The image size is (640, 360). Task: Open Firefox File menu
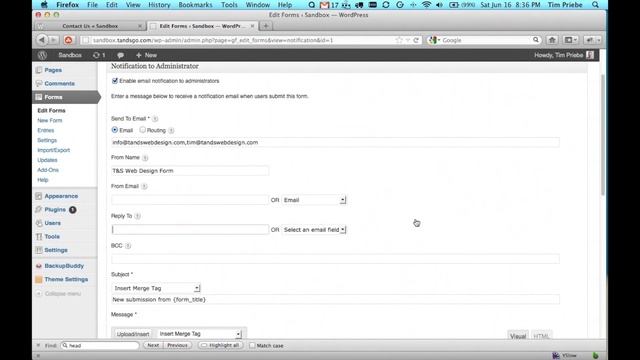(92, 5)
